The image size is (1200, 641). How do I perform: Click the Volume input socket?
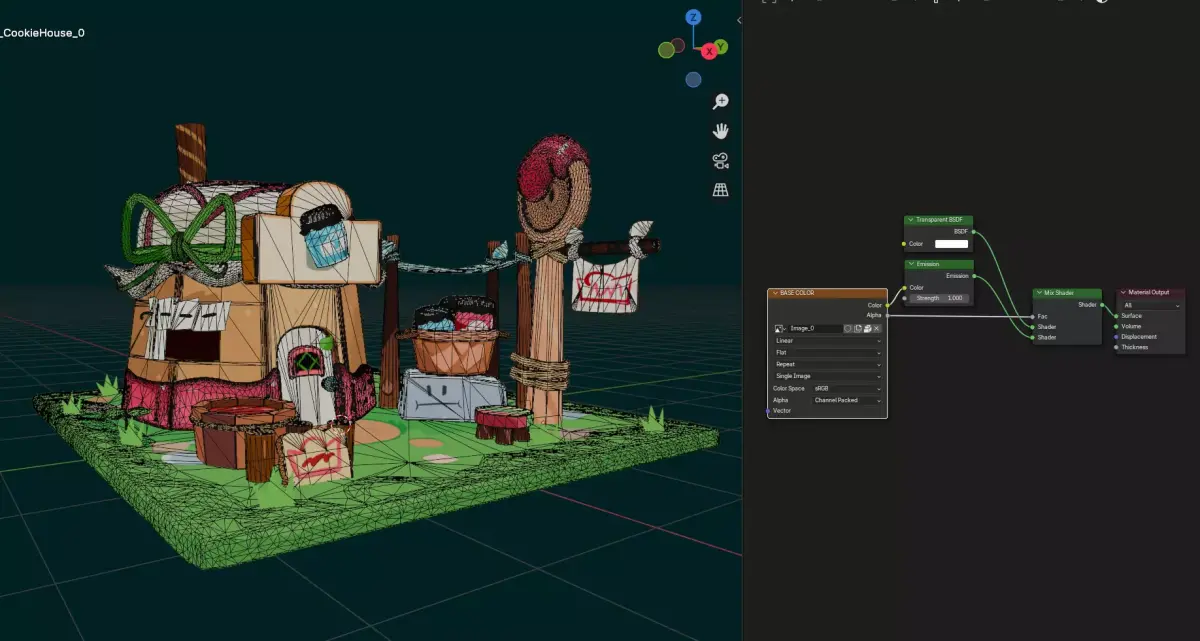[x=1116, y=326]
